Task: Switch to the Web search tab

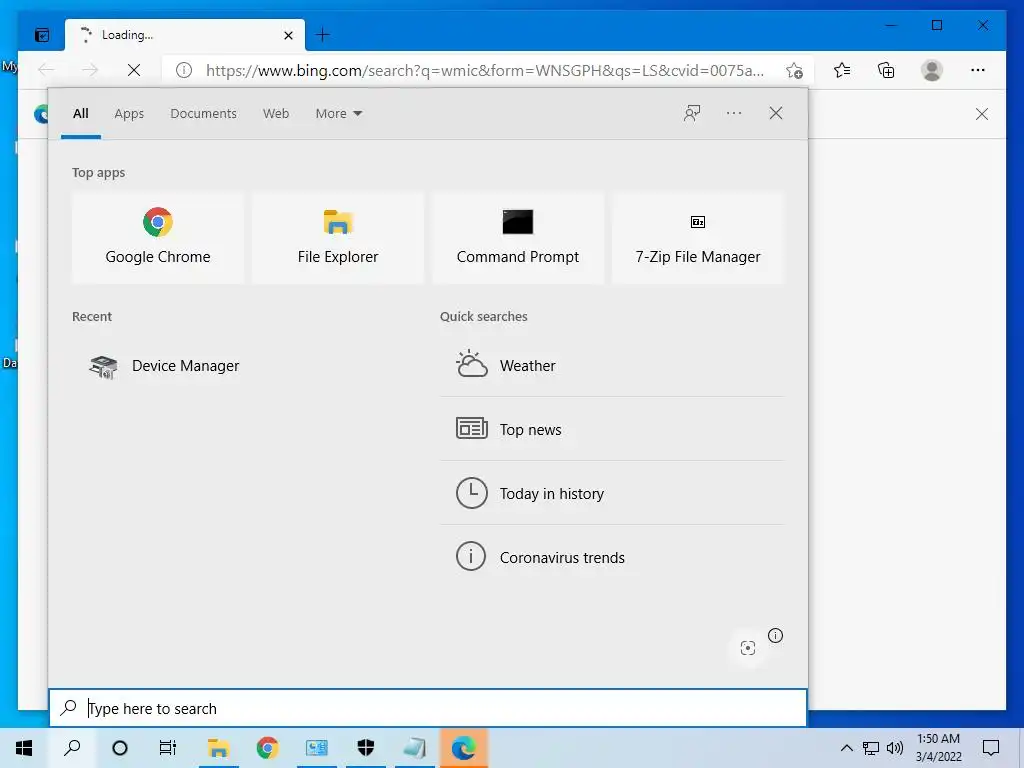Action: (276, 114)
